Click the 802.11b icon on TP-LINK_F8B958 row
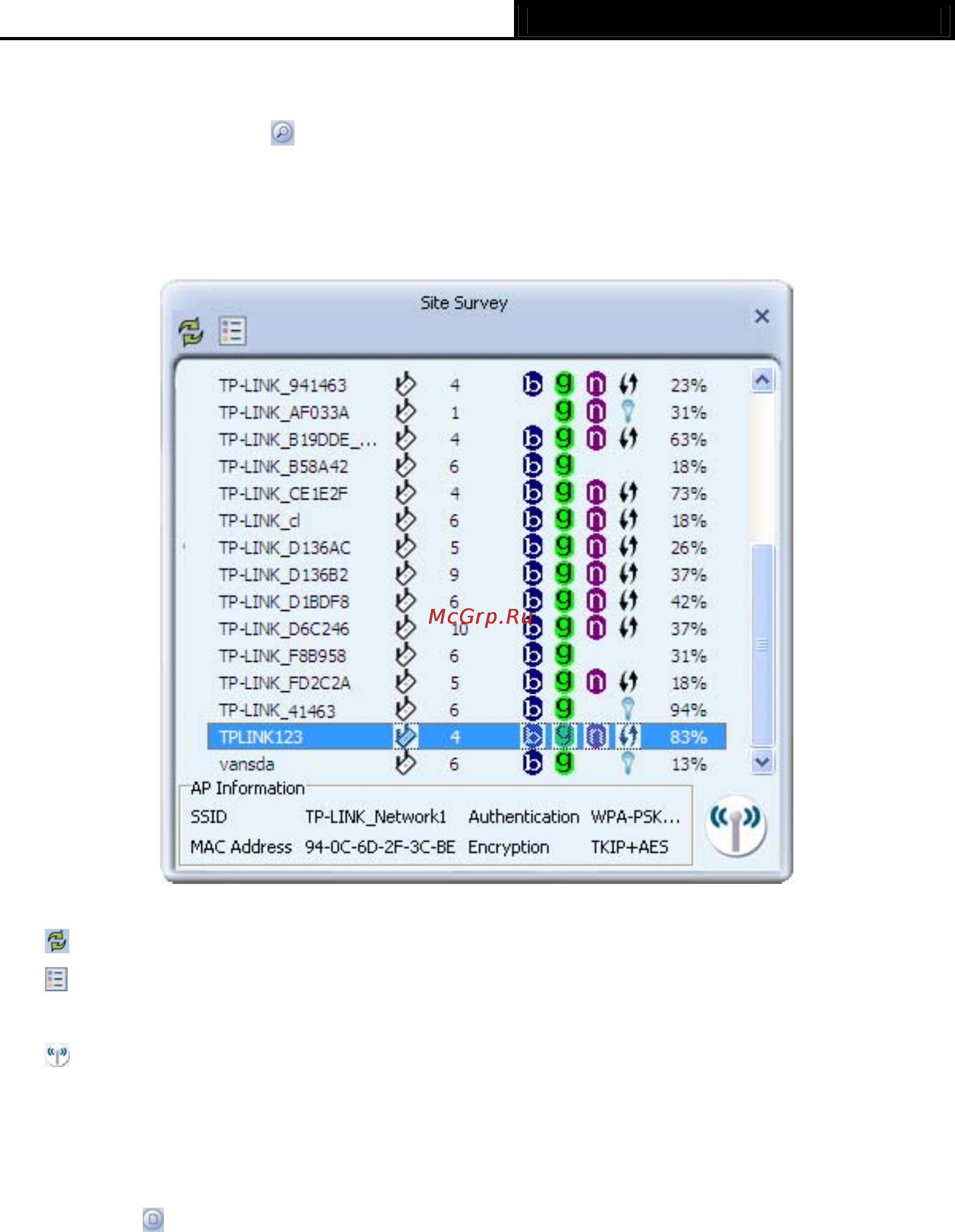The width and height of the screenshot is (955, 1232). [x=532, y=655]
